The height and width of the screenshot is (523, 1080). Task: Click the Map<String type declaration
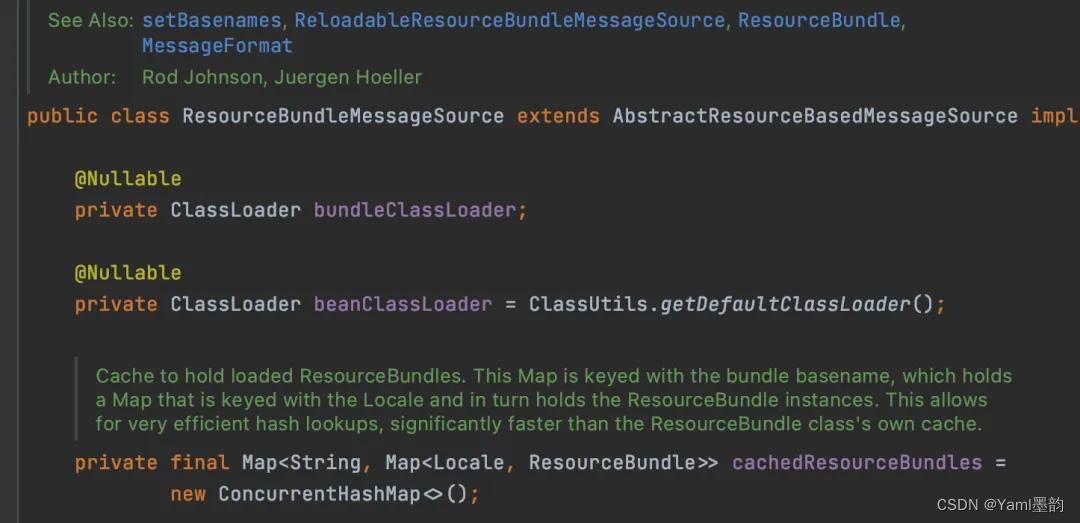point(301,462)
